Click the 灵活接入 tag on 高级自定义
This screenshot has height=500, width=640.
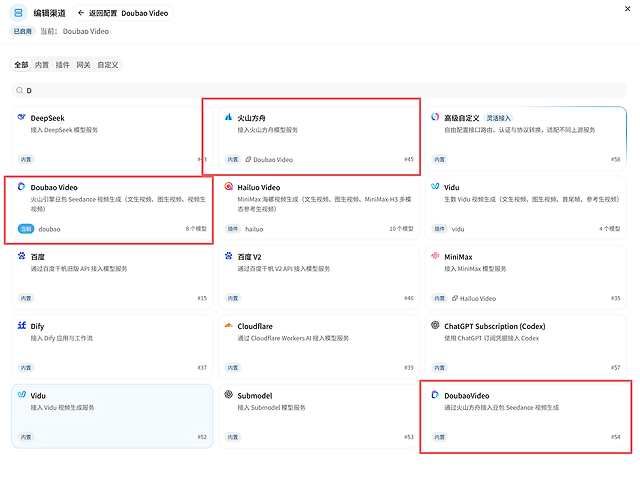[x=498, y=118]
